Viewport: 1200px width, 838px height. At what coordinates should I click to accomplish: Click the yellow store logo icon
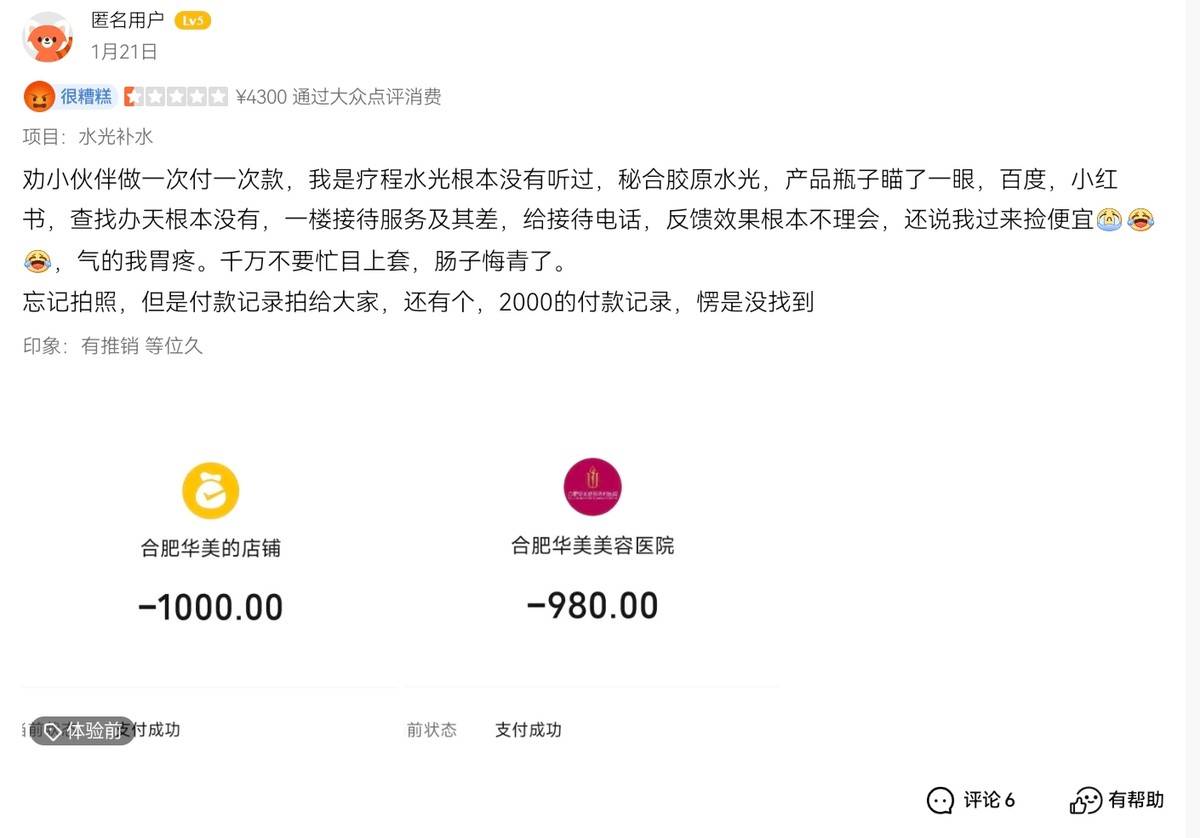[210, 490]
